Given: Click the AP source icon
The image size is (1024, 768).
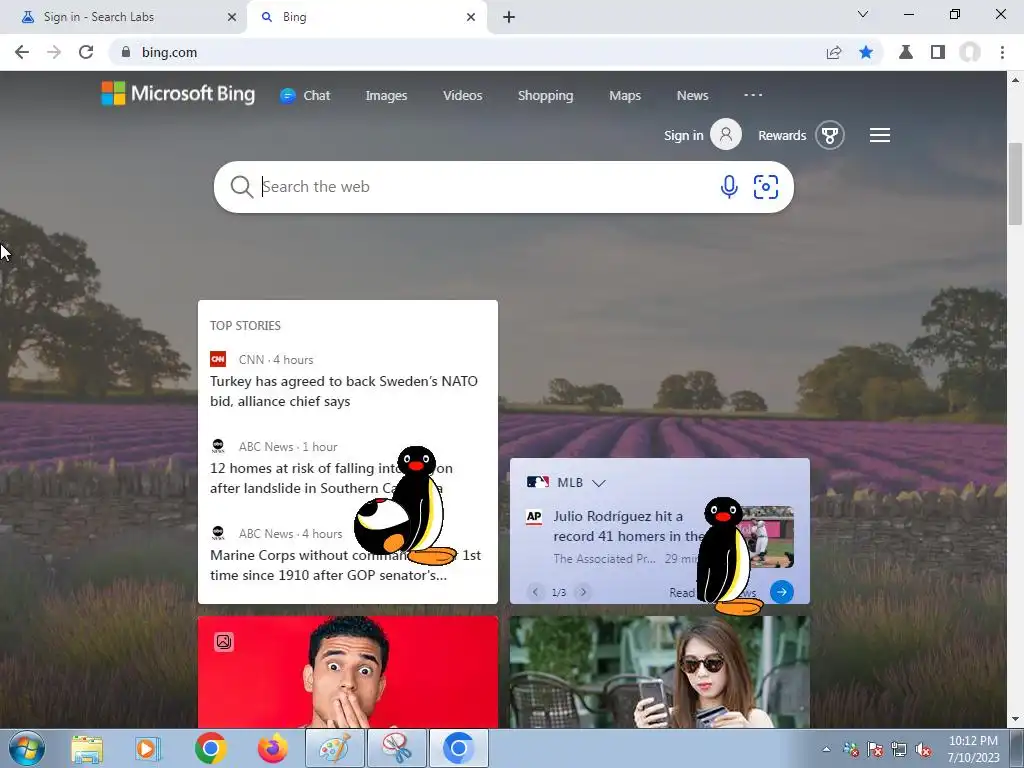Looking at the screenshot, I should (534, 517).
